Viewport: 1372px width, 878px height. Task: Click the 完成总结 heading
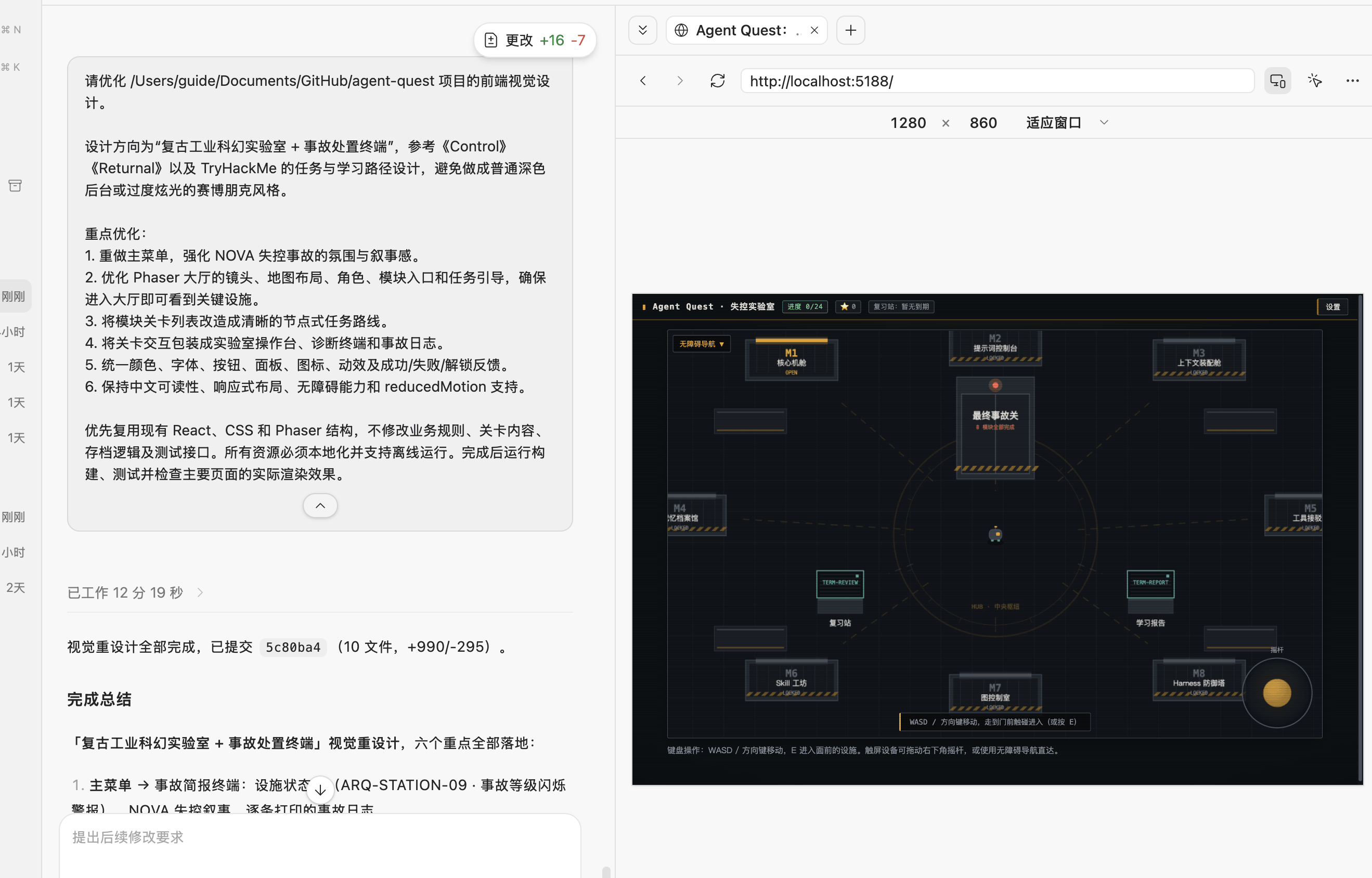tap(99, 700)
